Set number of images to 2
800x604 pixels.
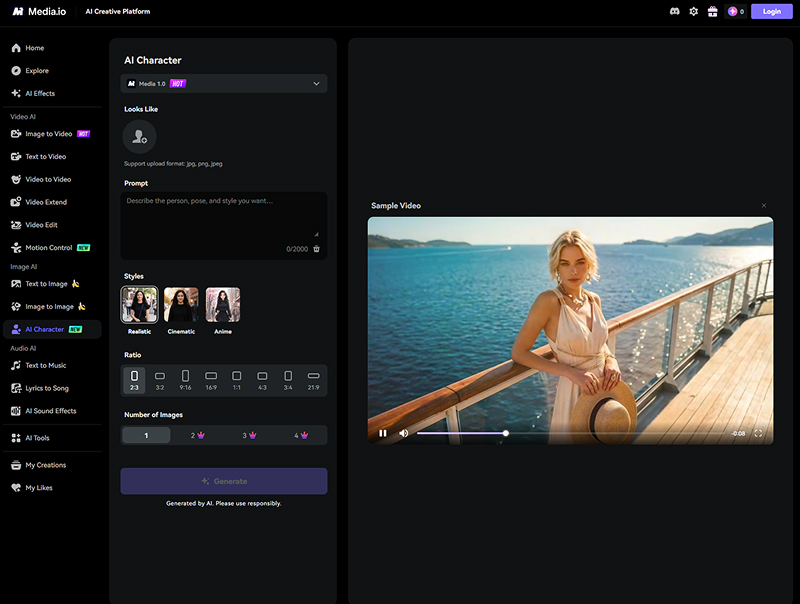click(198, 435)
